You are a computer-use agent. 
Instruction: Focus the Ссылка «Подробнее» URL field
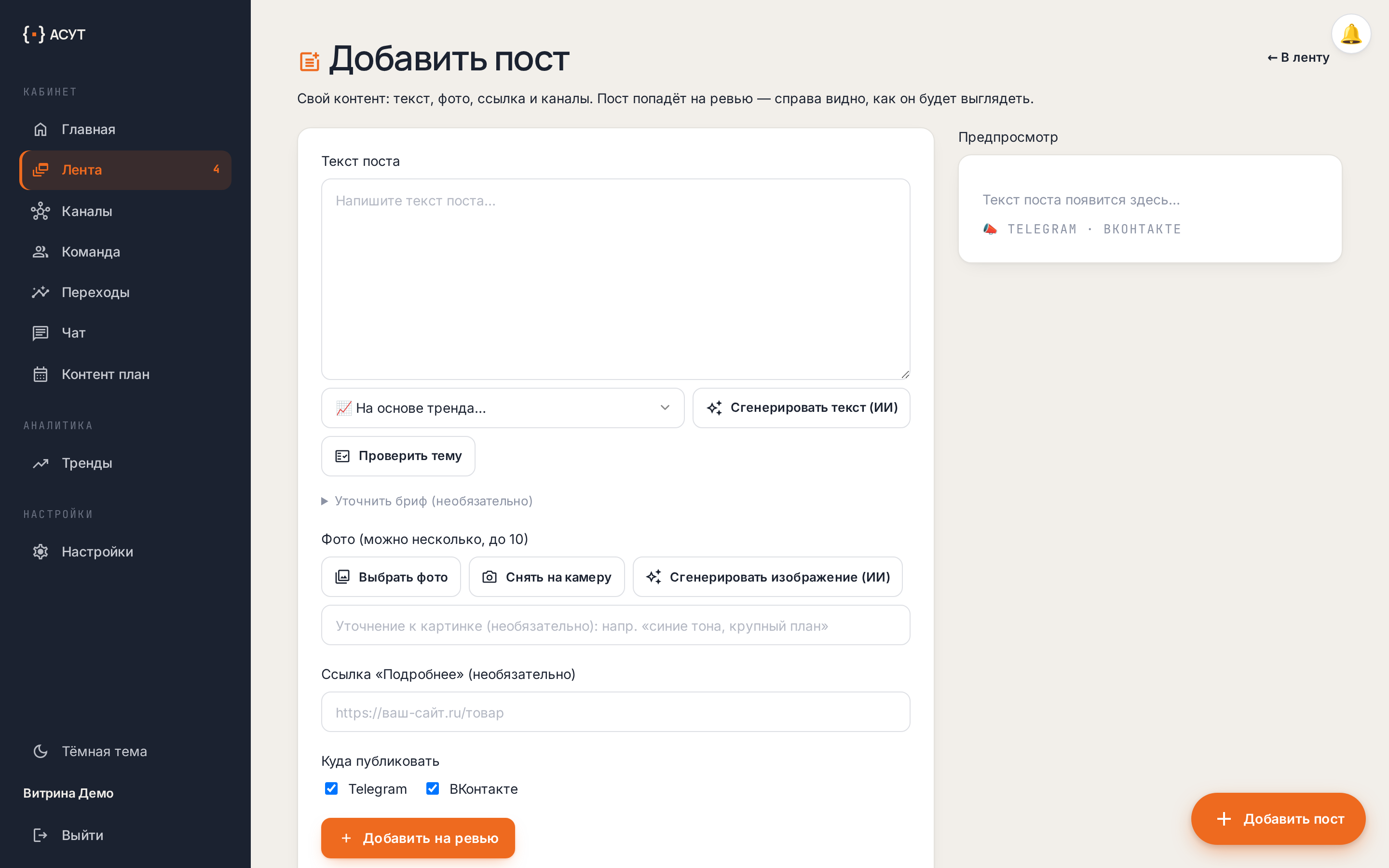click(x=615, y=712)
